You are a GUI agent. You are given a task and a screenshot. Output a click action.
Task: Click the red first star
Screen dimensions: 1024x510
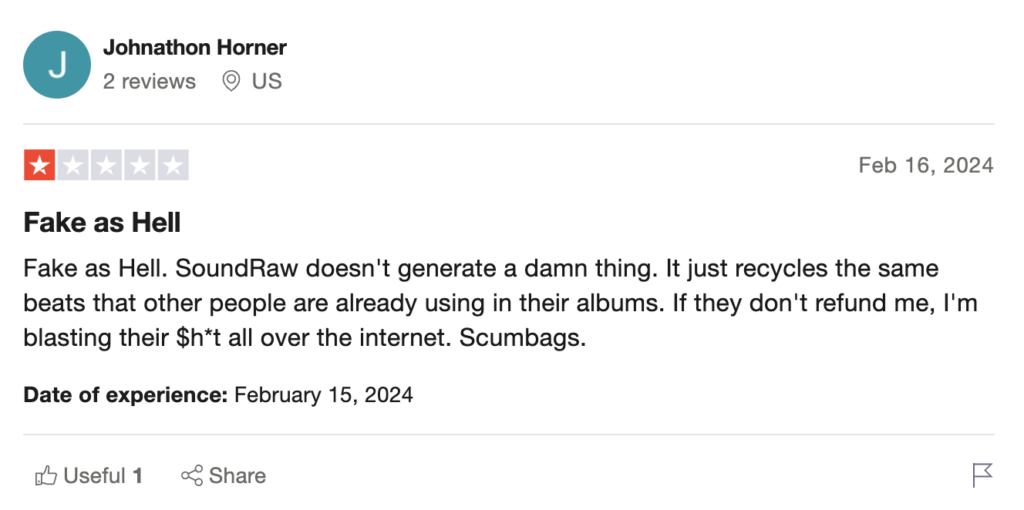(39, 165)
